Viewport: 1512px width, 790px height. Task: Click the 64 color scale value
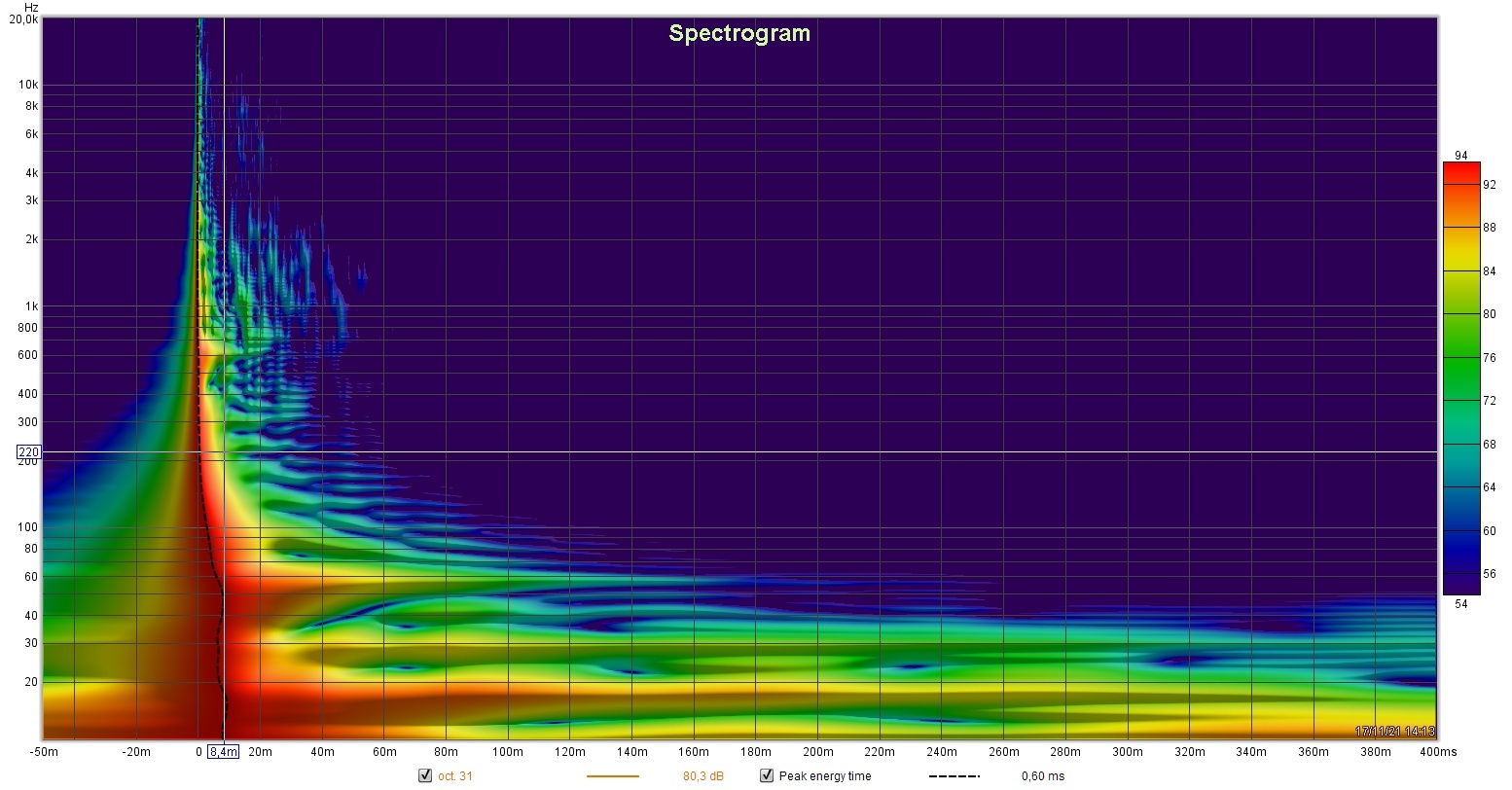click(x=1489, y=487)
